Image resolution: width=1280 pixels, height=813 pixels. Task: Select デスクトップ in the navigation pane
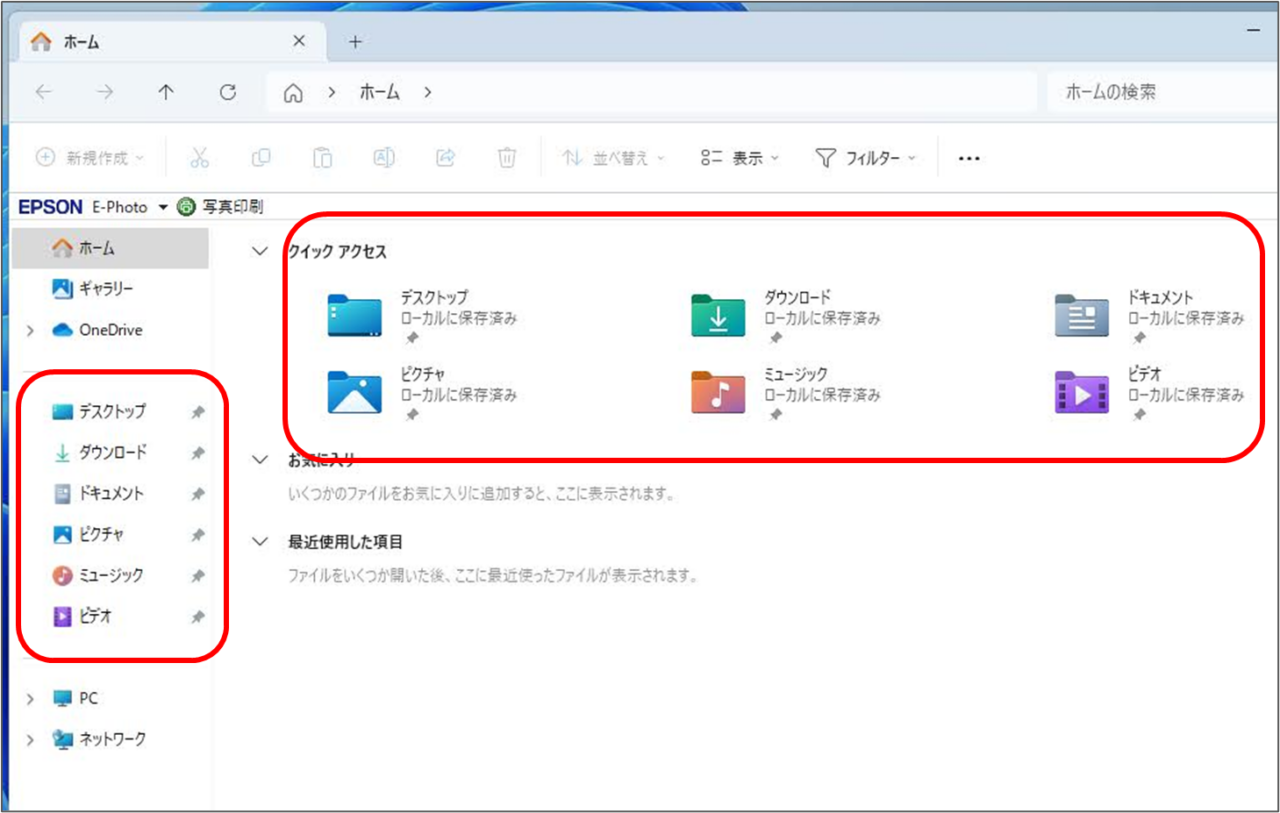click(x=112, y=412)
